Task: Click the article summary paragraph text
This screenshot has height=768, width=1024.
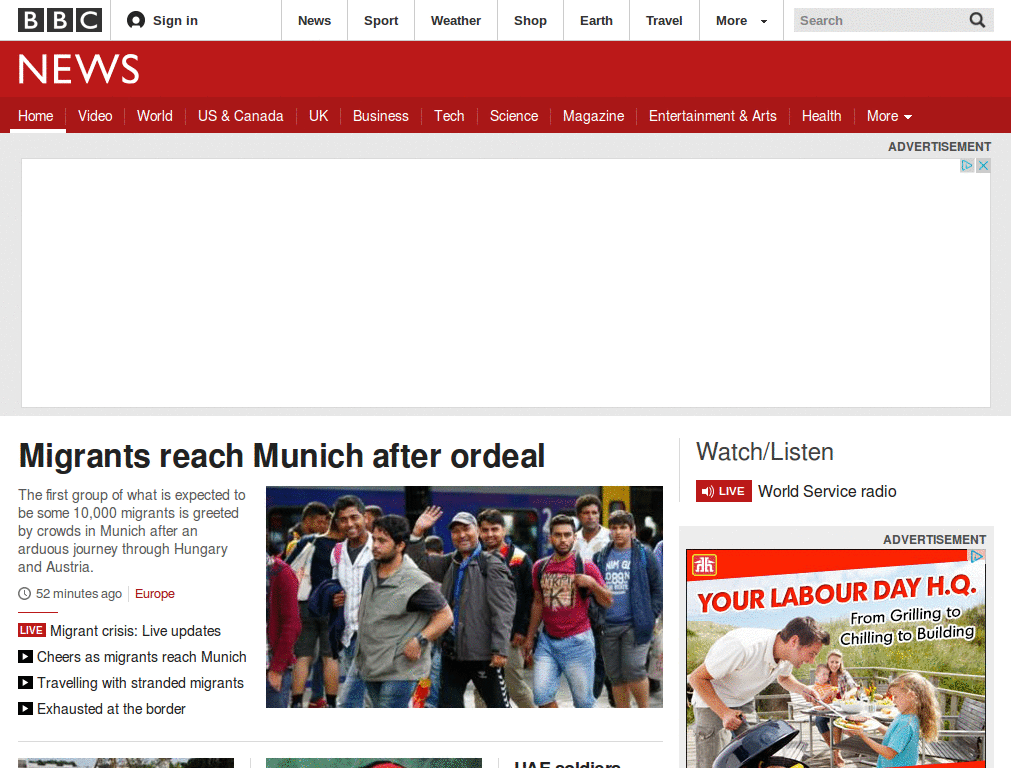Action: pos(131,531)
